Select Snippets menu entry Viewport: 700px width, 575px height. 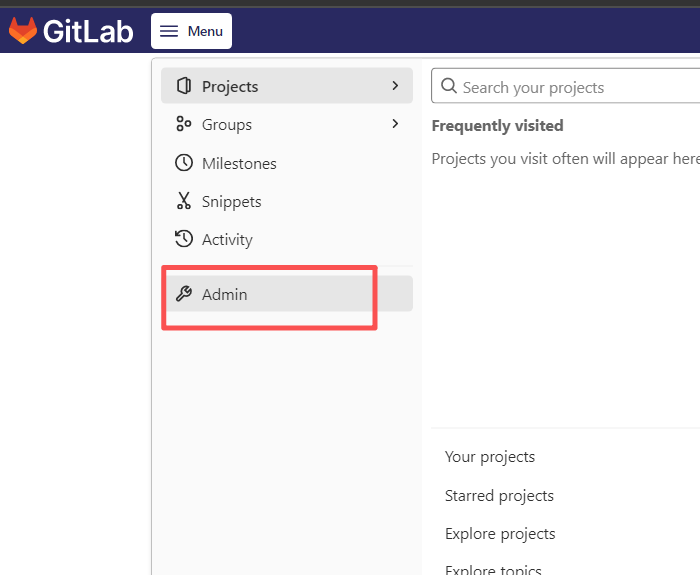[287, 201]
